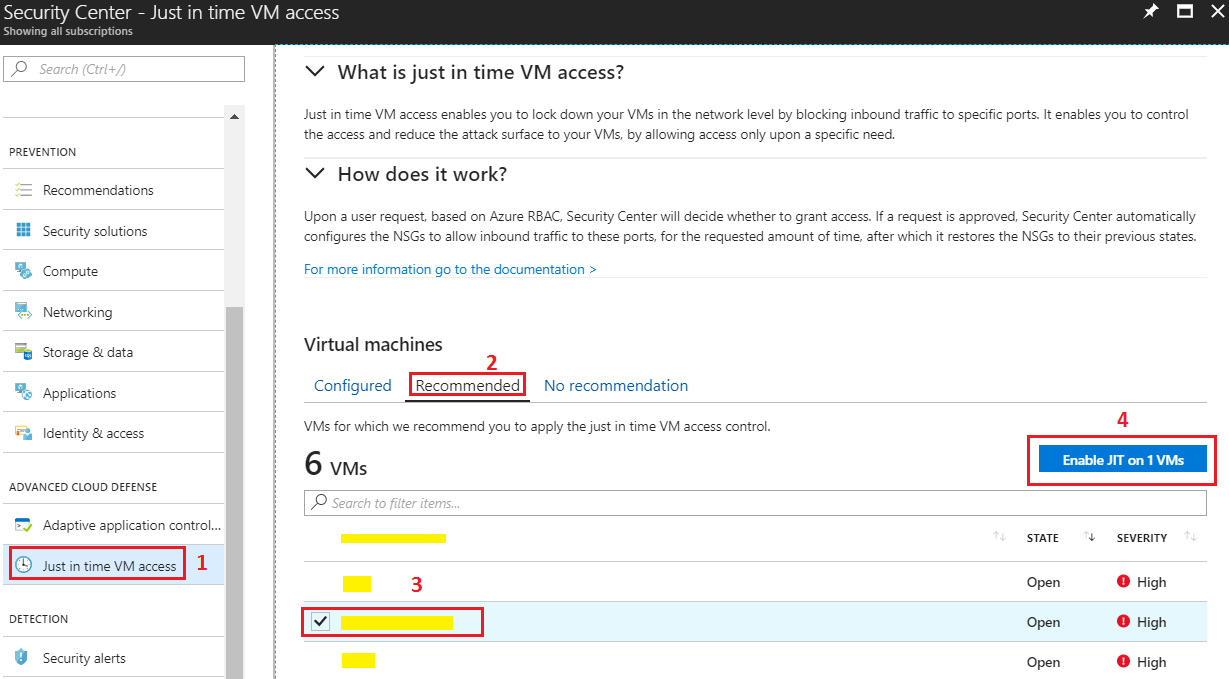Open Recommendations via its checklist icon
The height and width of the screenshot is (679, 1229).
[x=24, y=190]
